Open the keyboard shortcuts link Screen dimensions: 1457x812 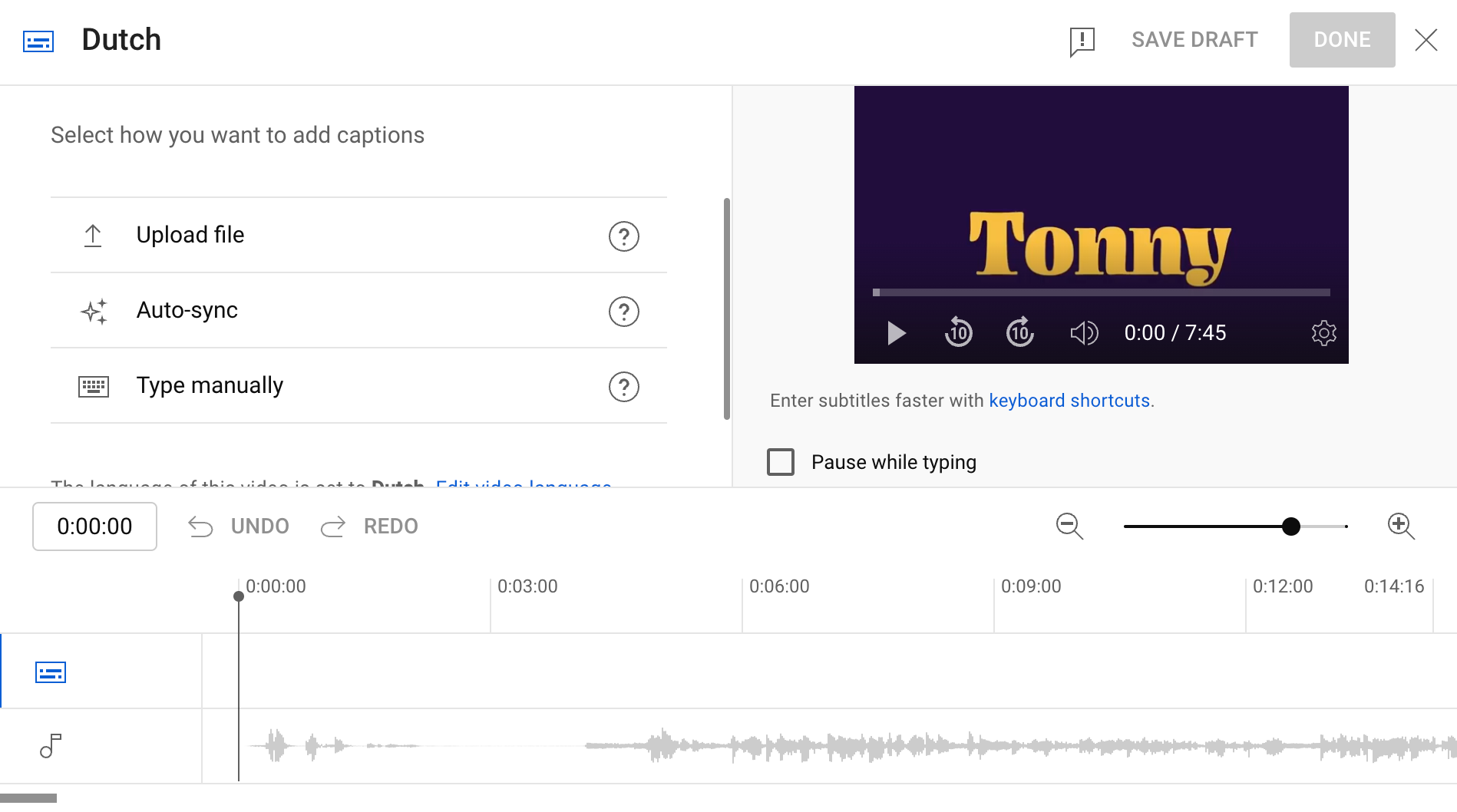[1069, 401]
